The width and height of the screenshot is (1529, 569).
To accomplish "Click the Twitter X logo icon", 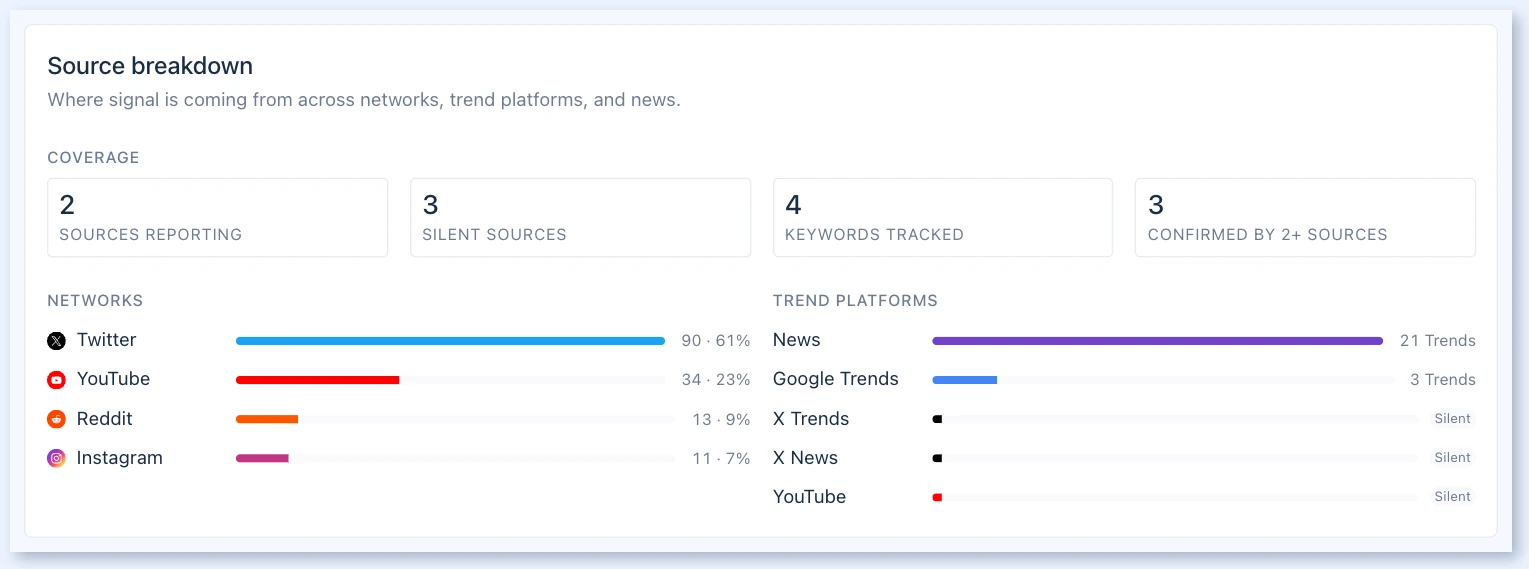I will click(56, 341).
